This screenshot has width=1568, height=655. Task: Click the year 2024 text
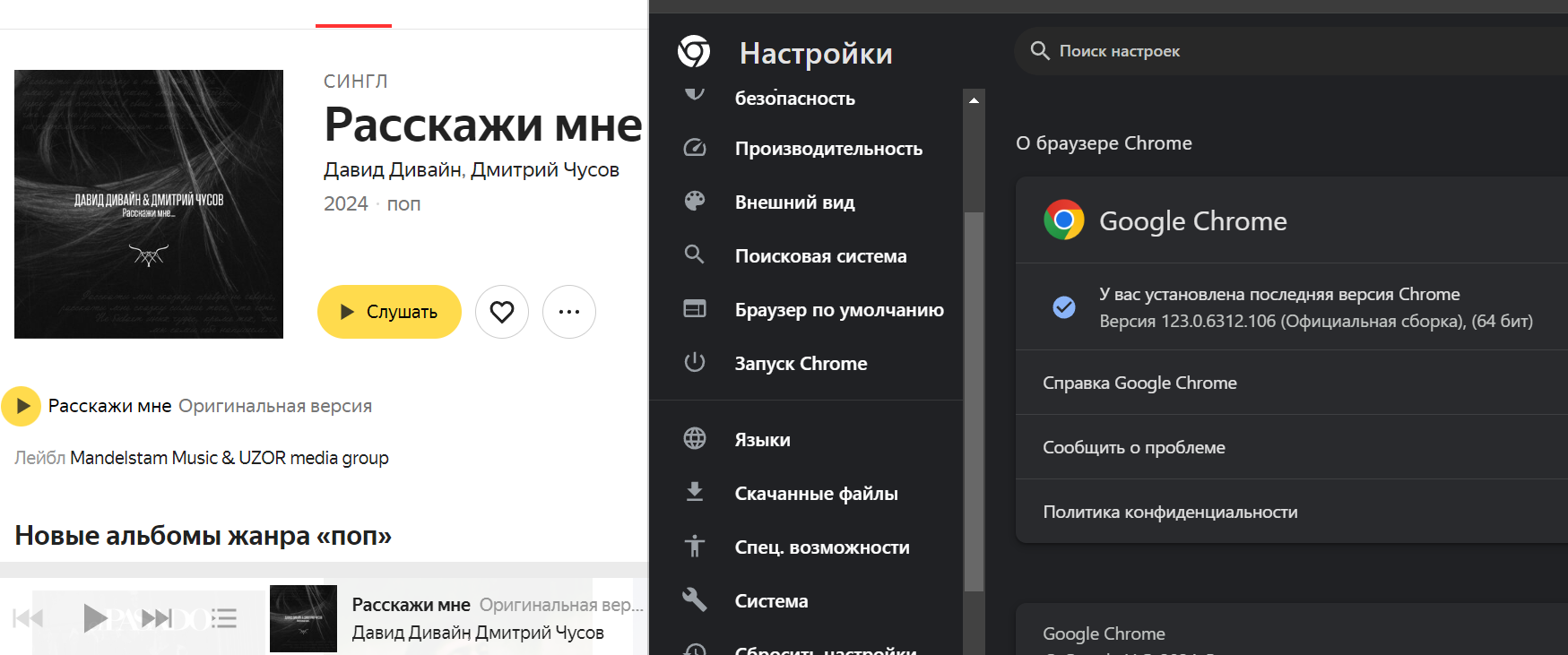[346, 203]
